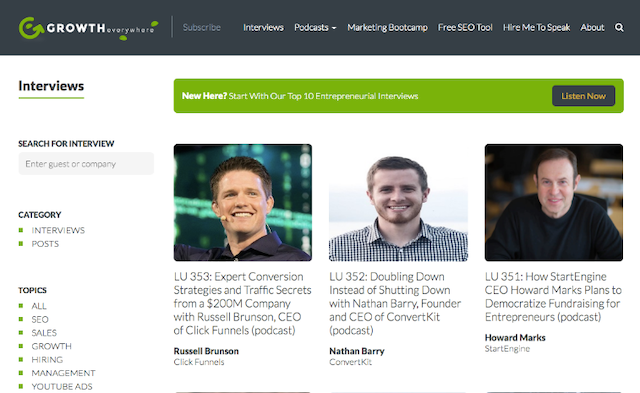Select the SEO topic filter

[x=40, y=319]
